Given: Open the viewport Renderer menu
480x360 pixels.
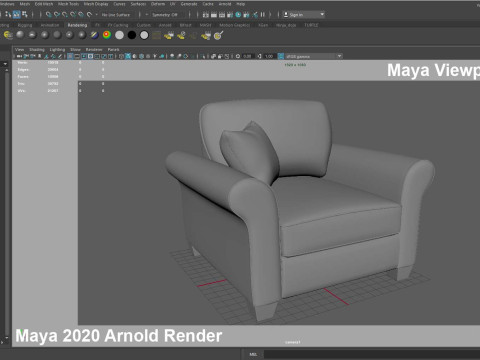Looking at the screenshot, I should [94, 50].
